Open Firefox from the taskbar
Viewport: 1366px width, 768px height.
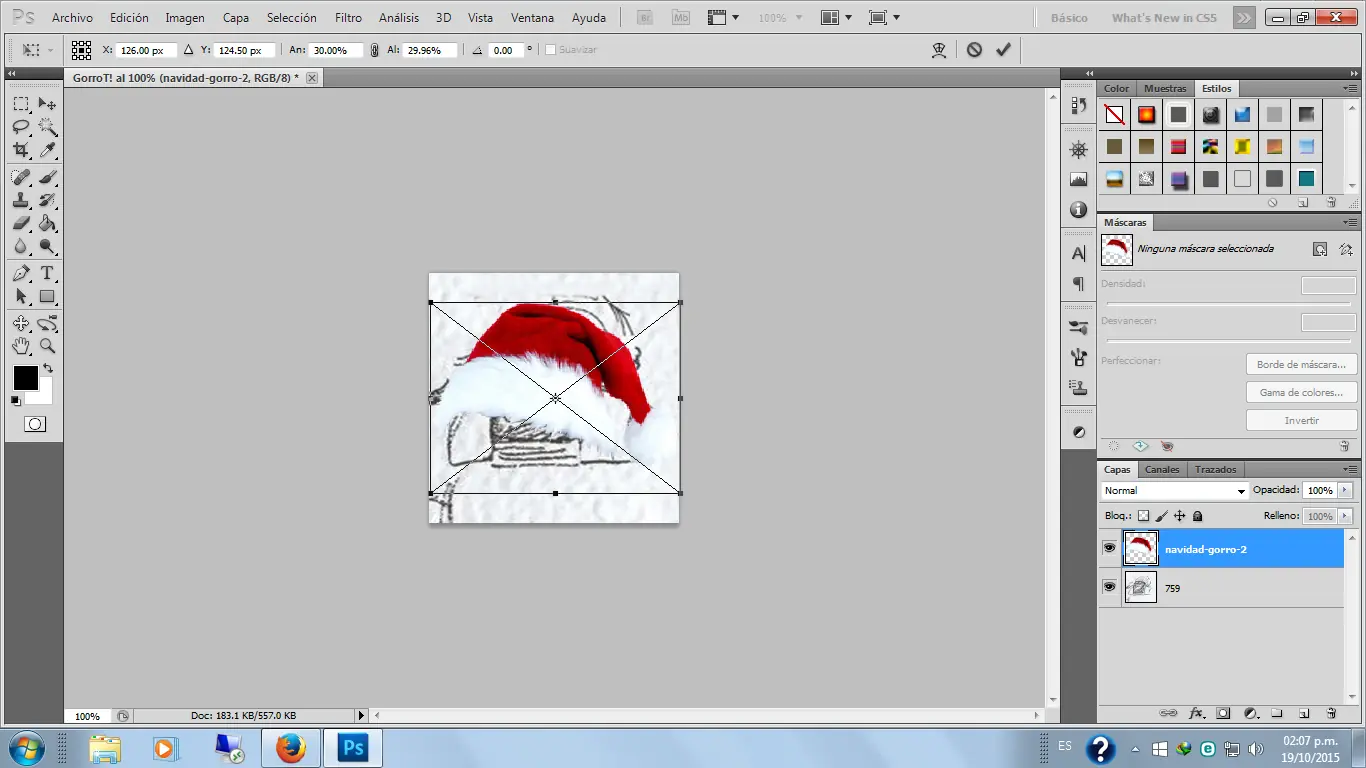click(x=291, y=748)
